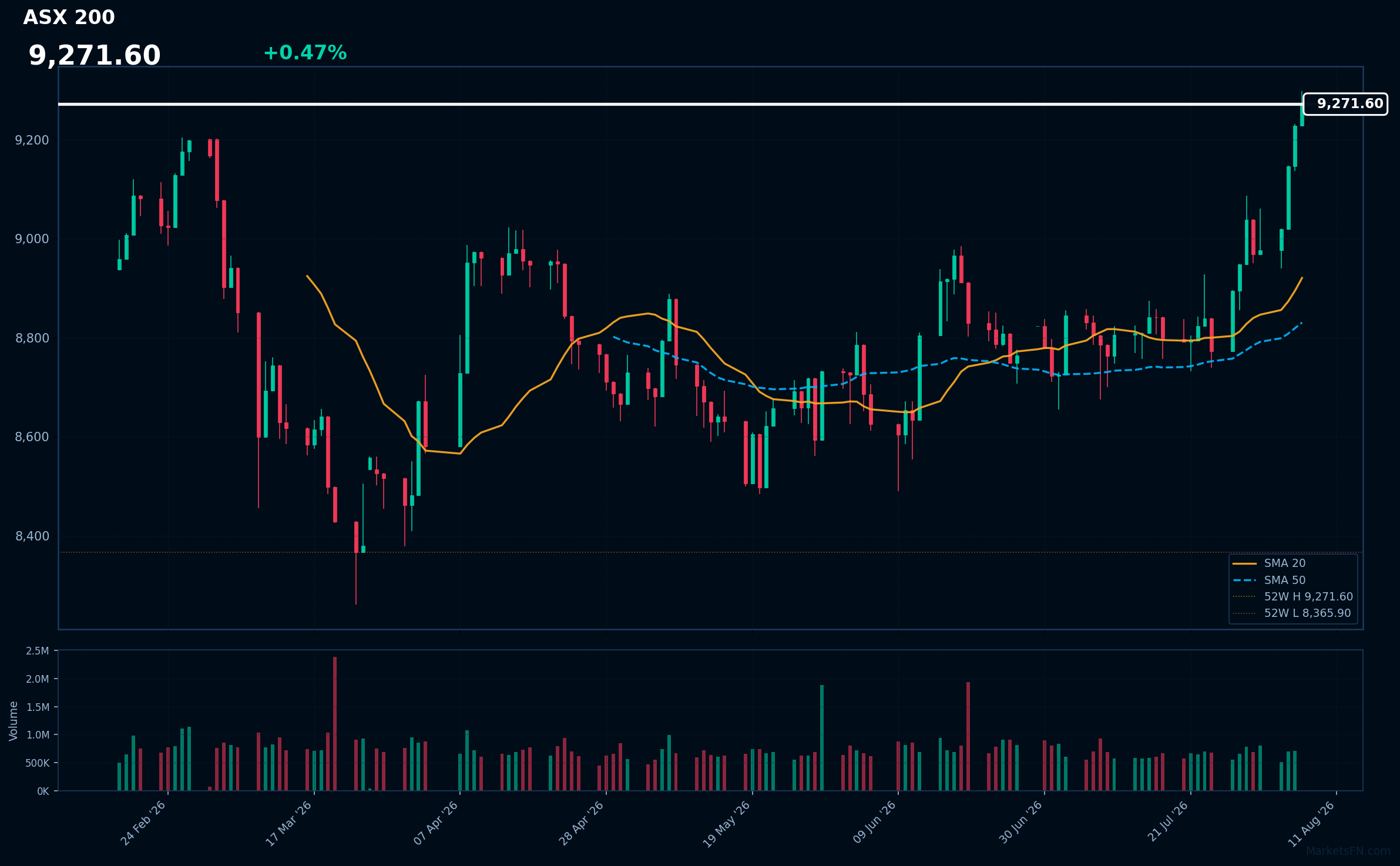Click the 0K volume axis label
The height and width of the screenshot is (866, 1400).
tap(43, 791)
